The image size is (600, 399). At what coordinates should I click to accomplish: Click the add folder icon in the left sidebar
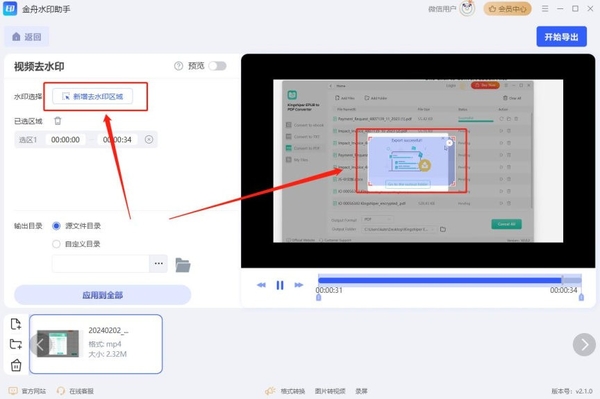pos(16,344)
